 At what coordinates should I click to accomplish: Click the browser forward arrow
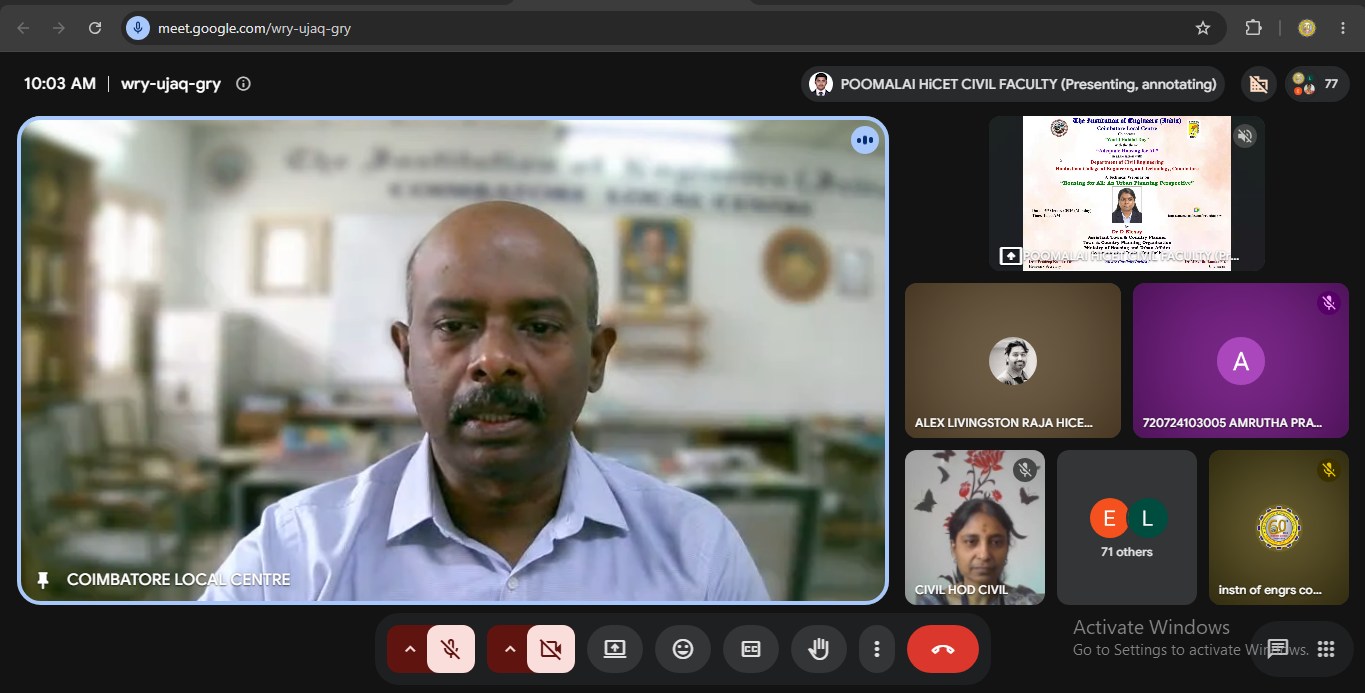[59, 28]
